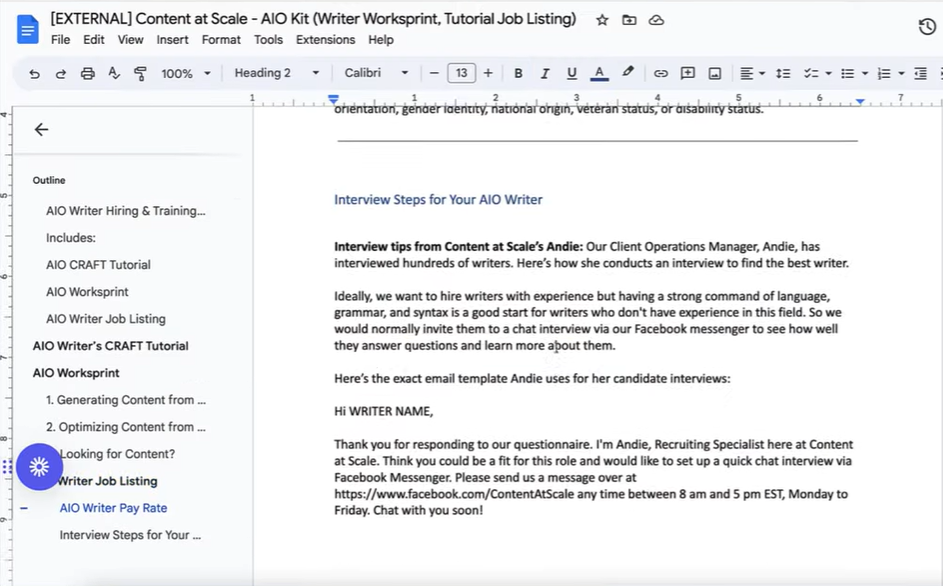Click the font size field showing 13

point(461,73)
